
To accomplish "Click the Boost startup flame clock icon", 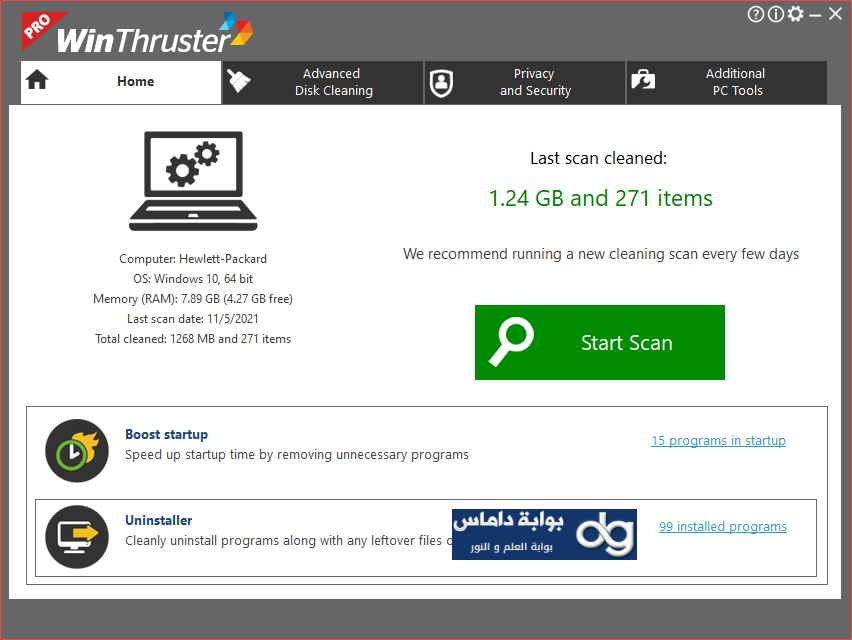I will coord(77,450).
